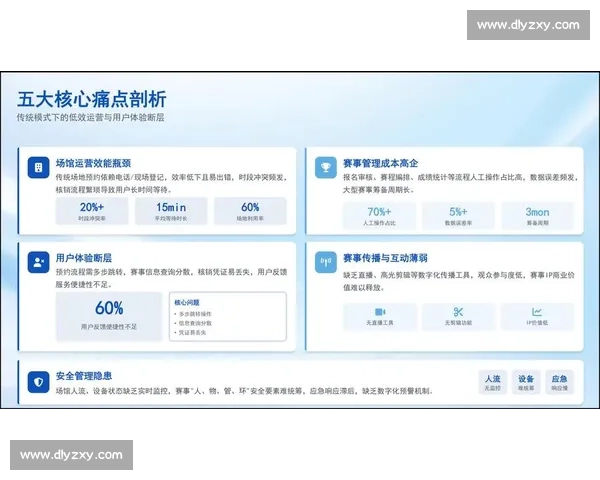Click the 5%+ 数据误差率 stat tile
The height and width of the screenshot is (480, 600).
pos(458,216)
